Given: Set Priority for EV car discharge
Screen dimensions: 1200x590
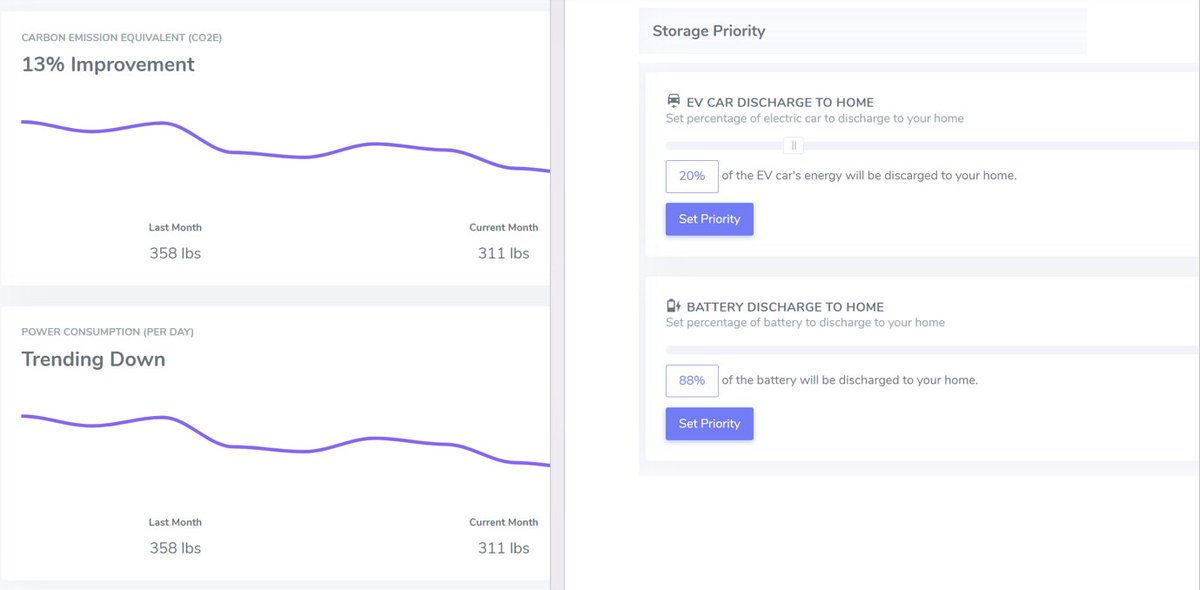Looking at the screenshot, I should pyautogui.click(x=709, y=219).
